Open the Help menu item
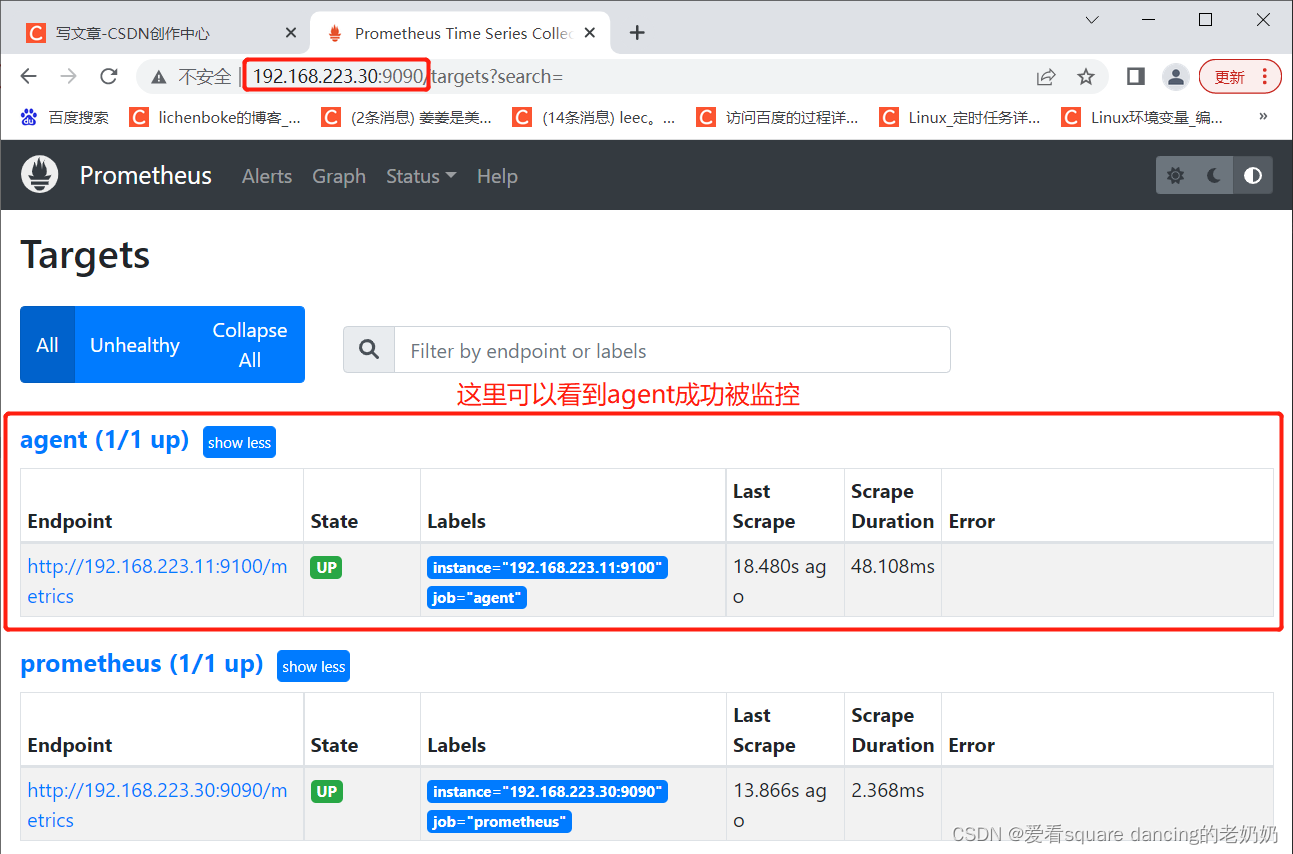 (497, 176)
